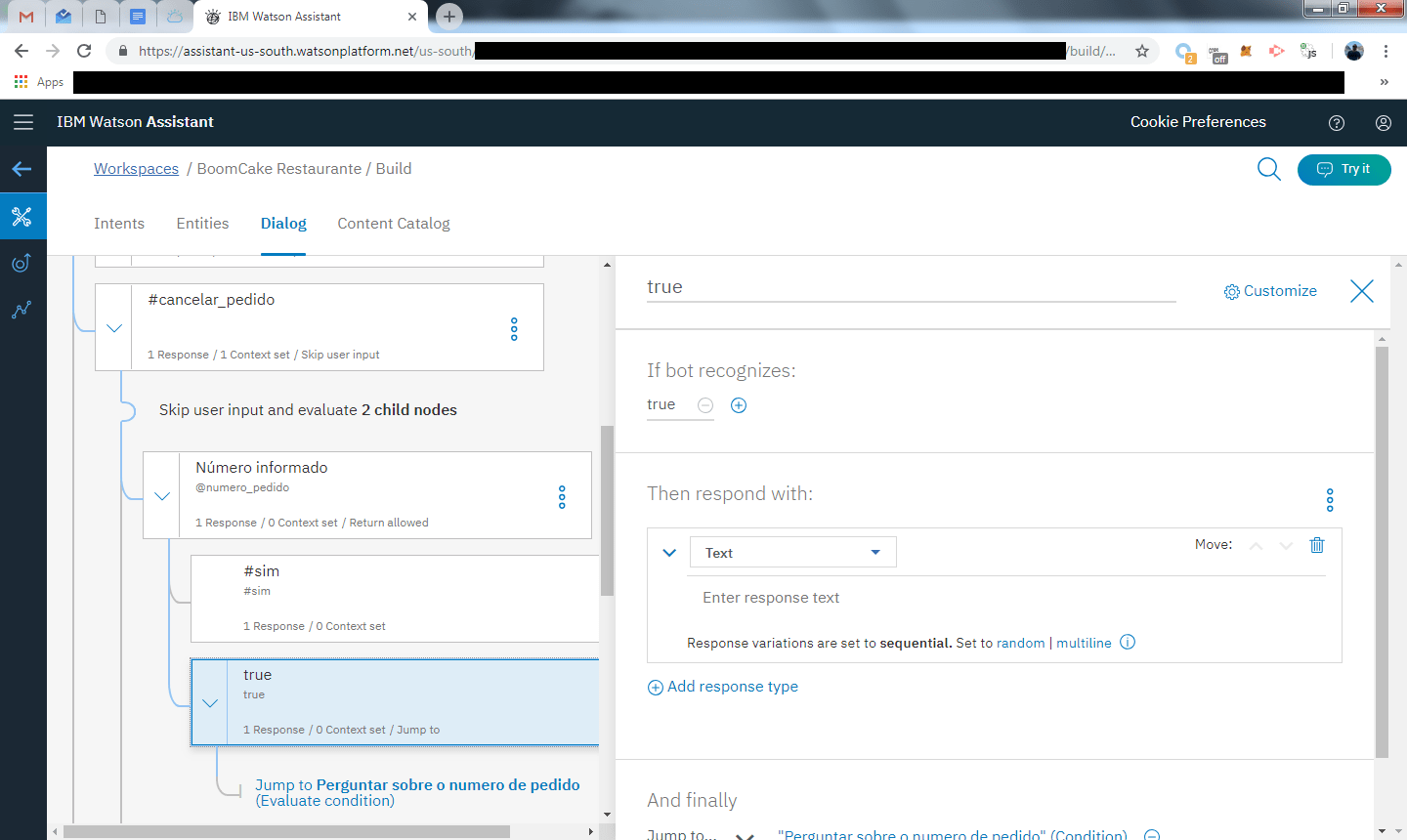Open the Build tools sidebar icon
This screenshot has width=1407, height=840.
[x=22, y=216]
